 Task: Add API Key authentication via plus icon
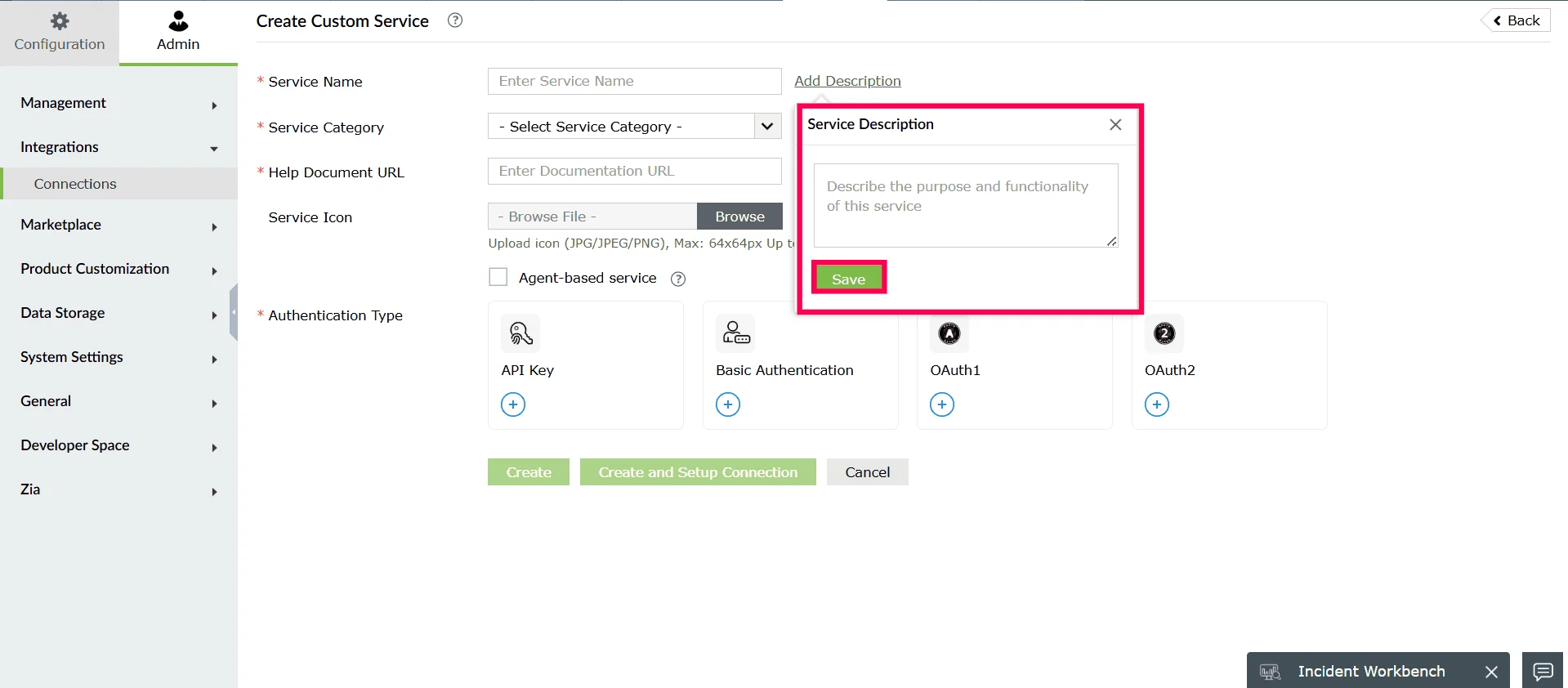[513, 404]
